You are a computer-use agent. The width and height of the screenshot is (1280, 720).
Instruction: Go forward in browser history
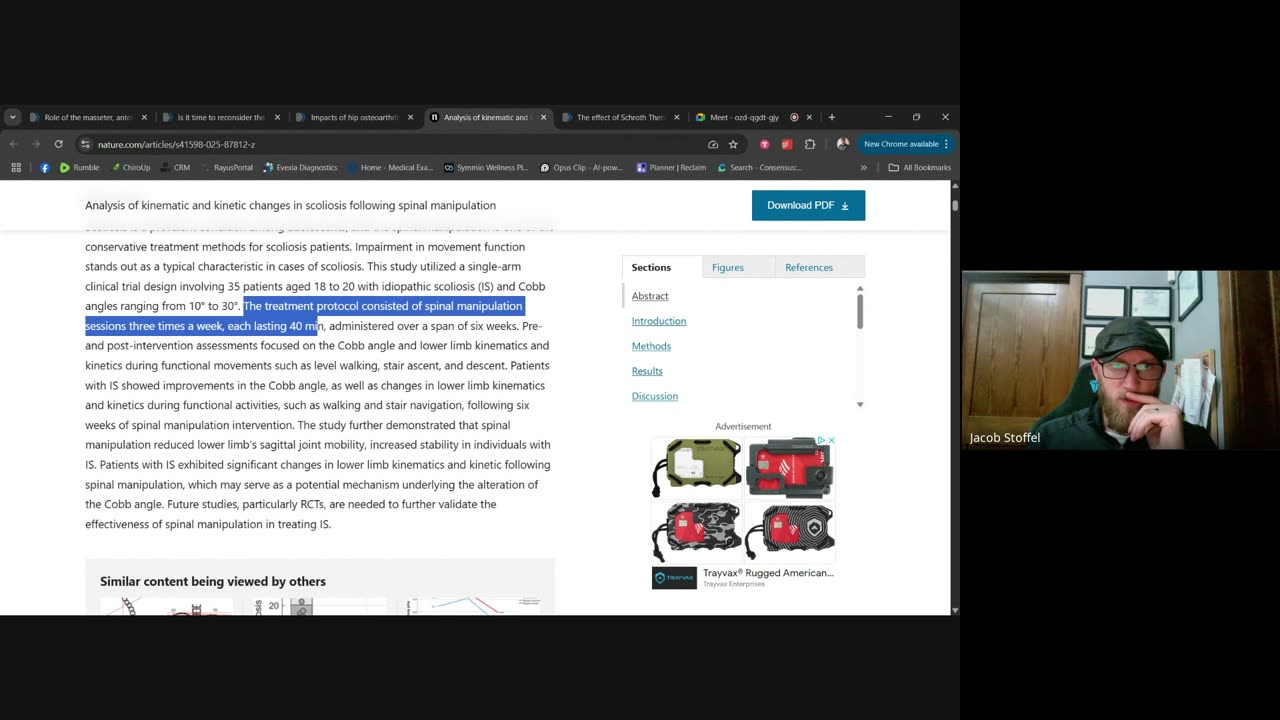point(36,144)
